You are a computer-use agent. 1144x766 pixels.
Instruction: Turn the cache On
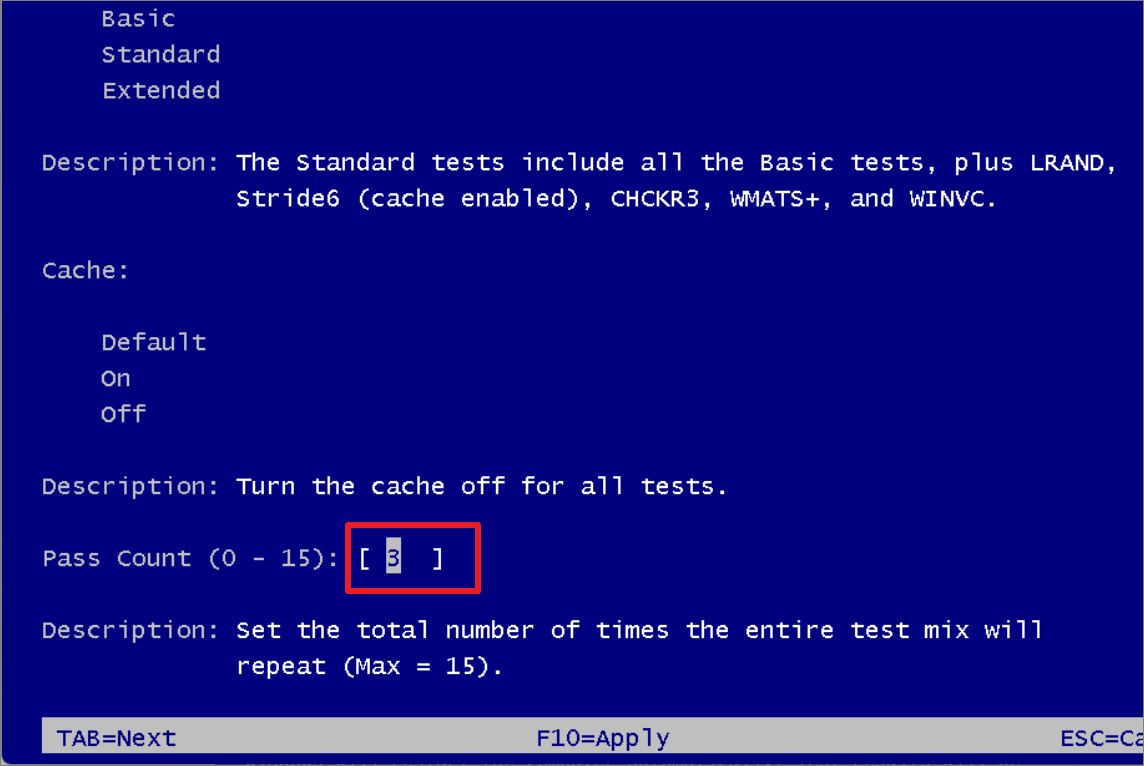click(x=115, y=378)
